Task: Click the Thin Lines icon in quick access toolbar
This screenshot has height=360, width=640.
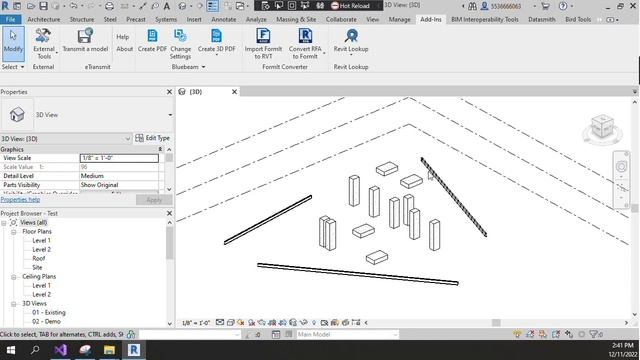Action: 212,6
